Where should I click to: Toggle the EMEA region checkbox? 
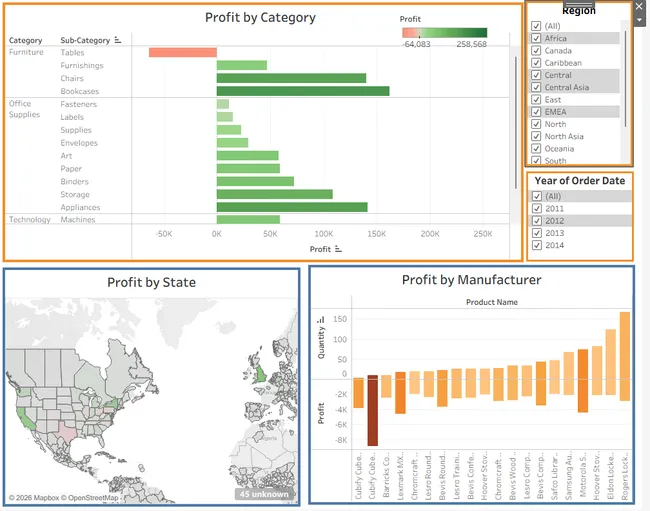[x=536, y=112]
